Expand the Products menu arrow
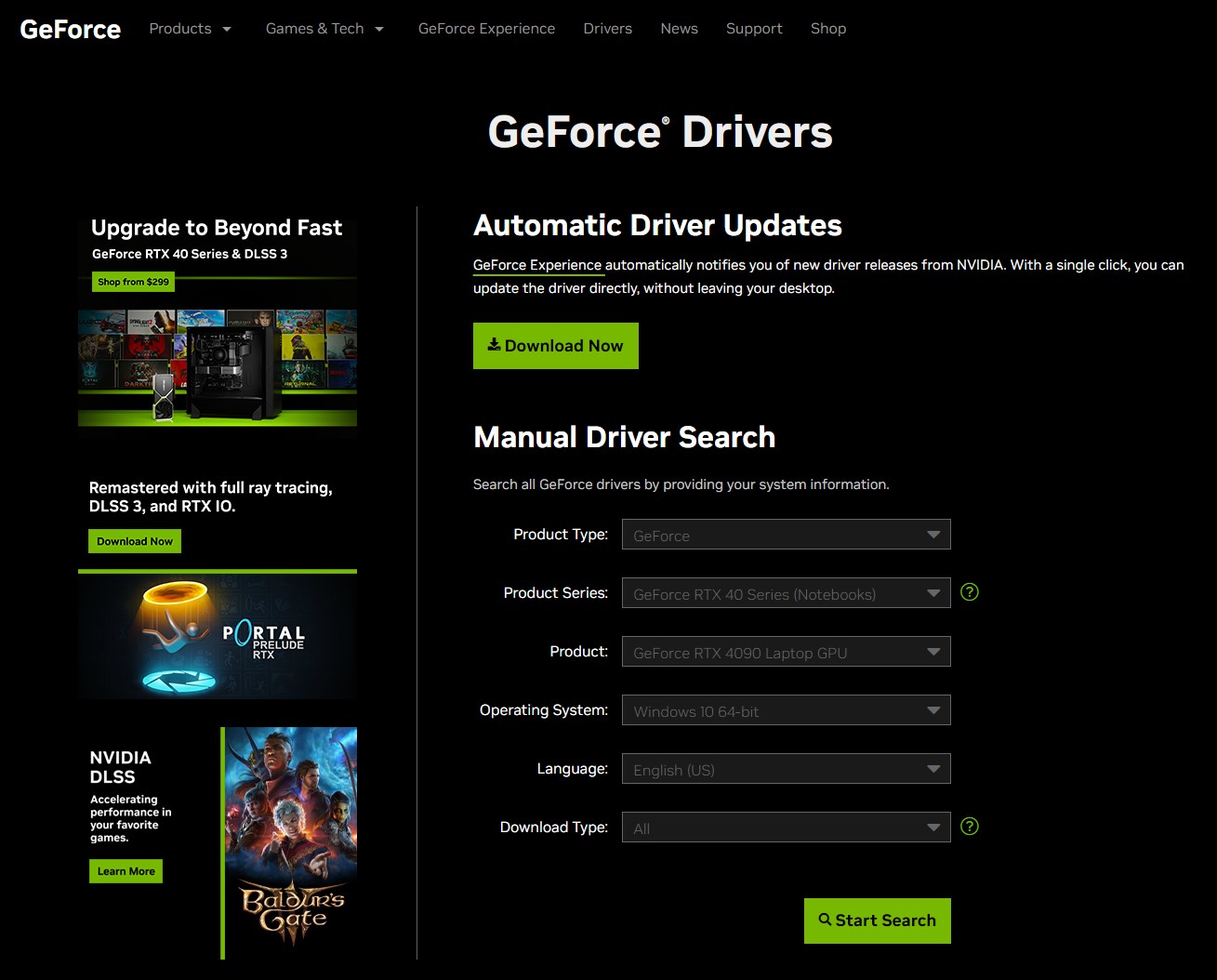This screenshot has height=980, width=1217. (226, 29)
